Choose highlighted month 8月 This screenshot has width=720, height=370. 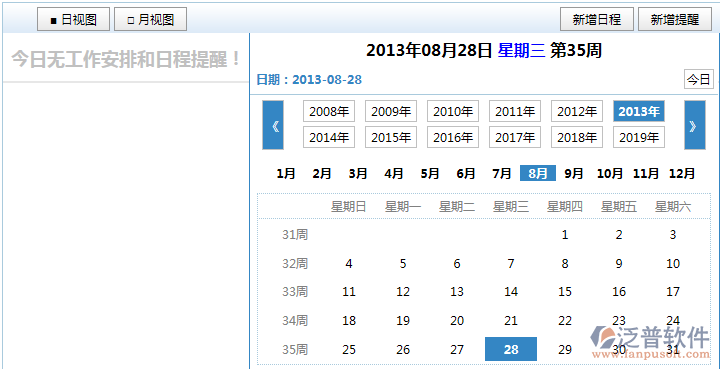pyautogui.click(x=538, y=173)
